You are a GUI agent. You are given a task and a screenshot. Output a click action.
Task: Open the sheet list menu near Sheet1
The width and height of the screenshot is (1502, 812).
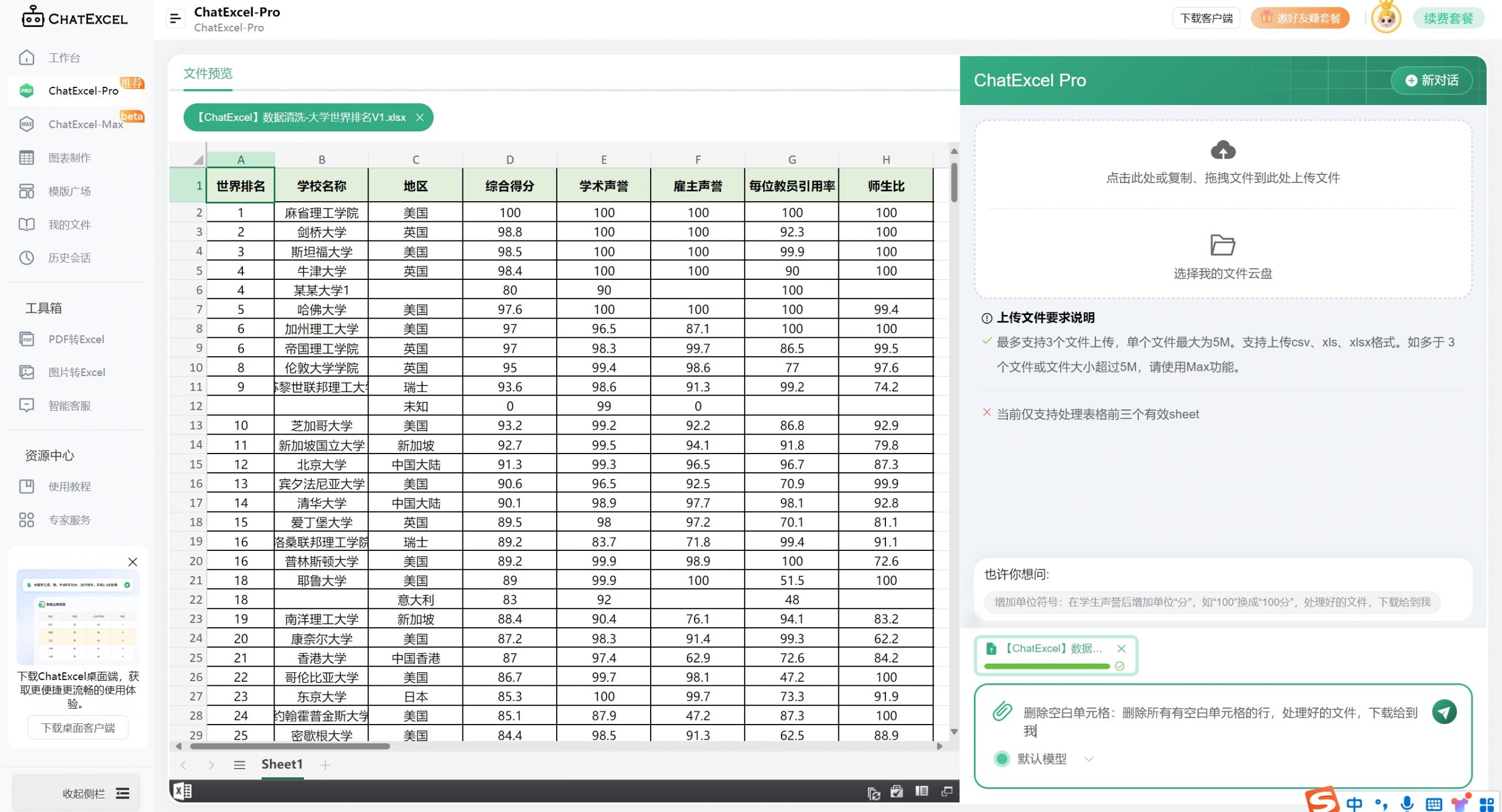click(x=239, y=764)
